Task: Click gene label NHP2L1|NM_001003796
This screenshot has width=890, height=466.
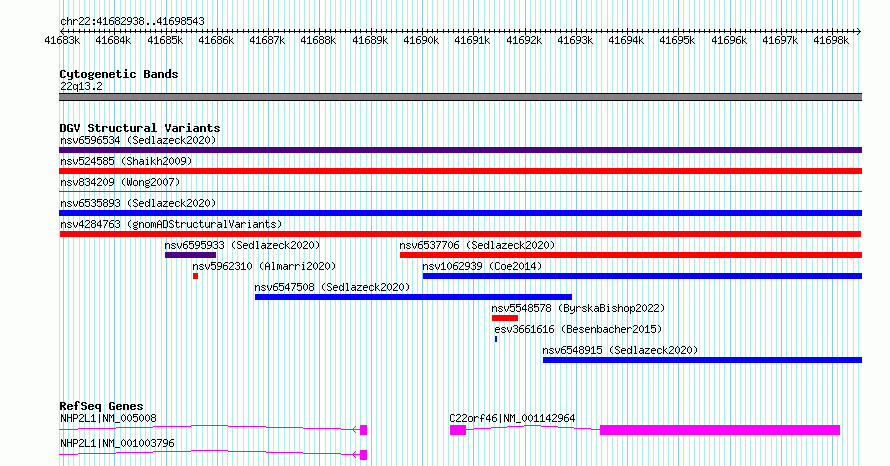Action: click(117, 443)
